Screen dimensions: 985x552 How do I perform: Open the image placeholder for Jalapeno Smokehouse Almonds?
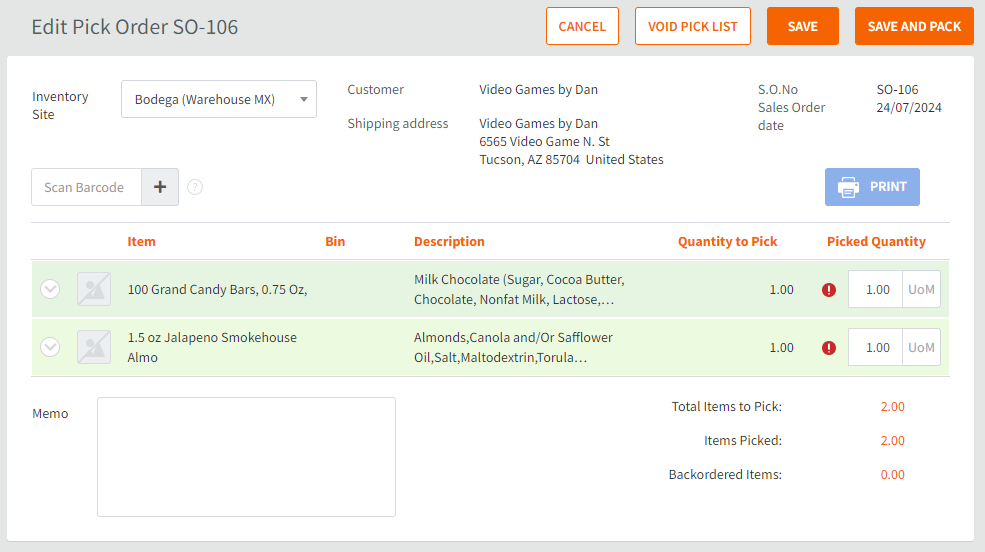pos(94,347)
